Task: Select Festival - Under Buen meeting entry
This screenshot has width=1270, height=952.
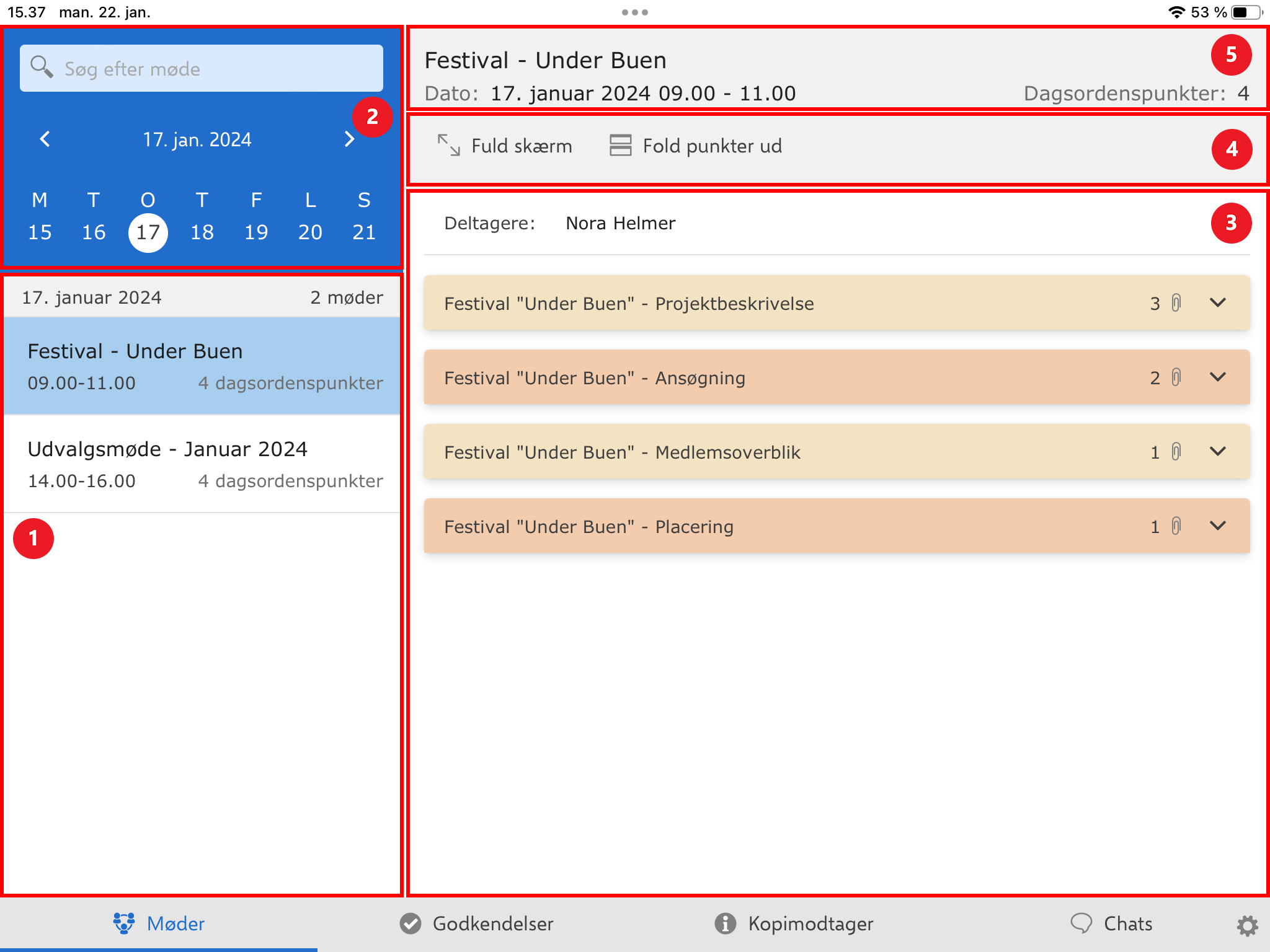Action: (202, 366)
